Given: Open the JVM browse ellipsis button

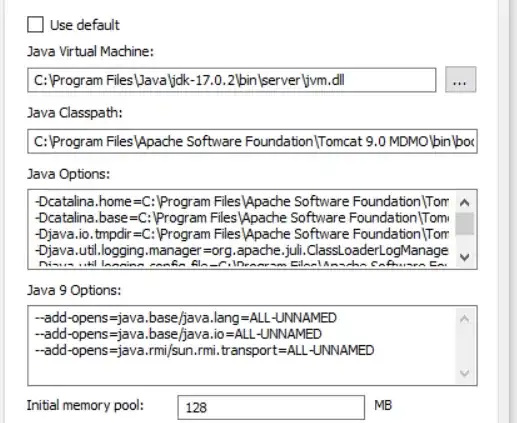Looking at the screenshot, I should point(461,80).
